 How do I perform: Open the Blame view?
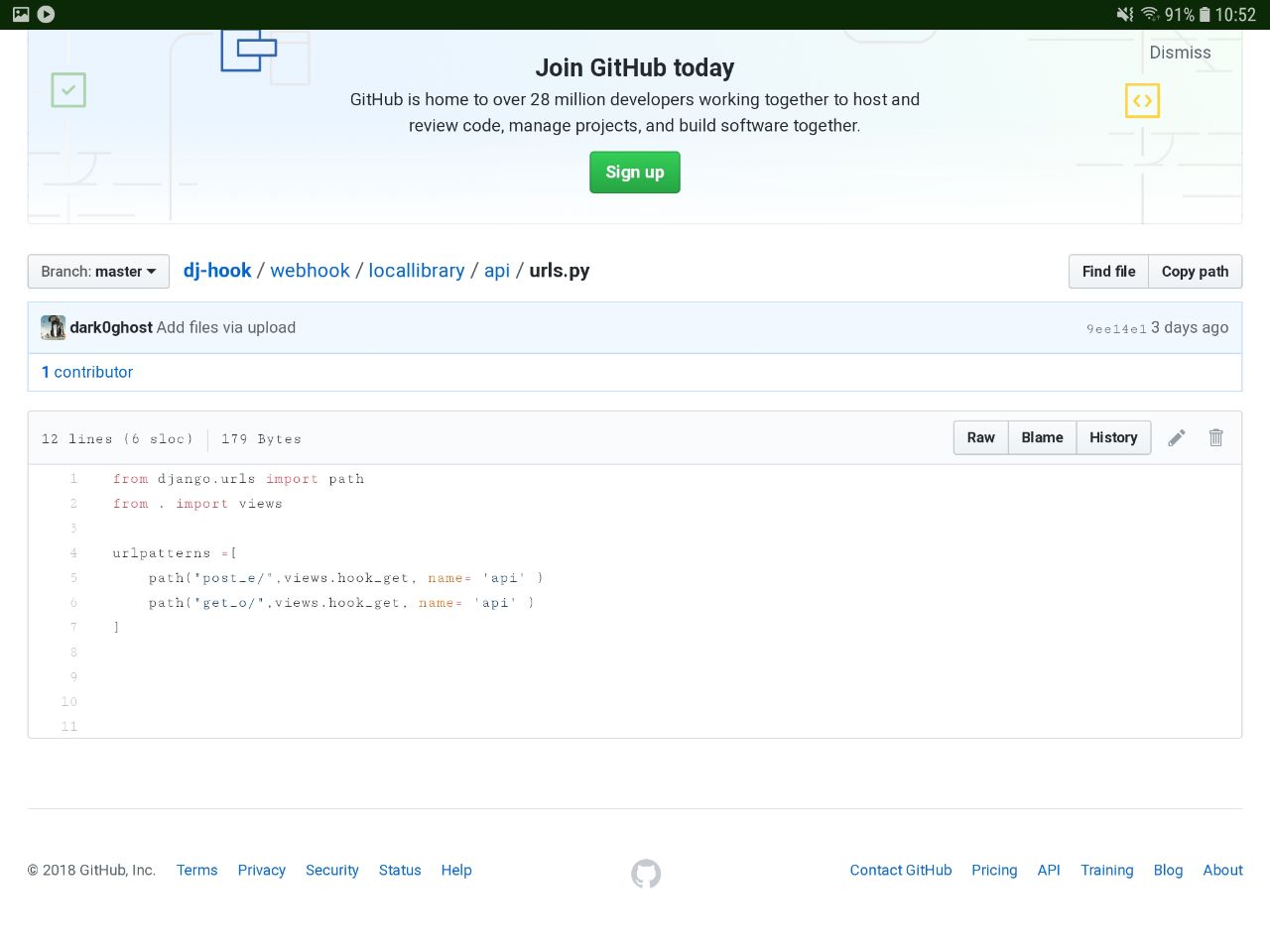(x=1042, y=437)
